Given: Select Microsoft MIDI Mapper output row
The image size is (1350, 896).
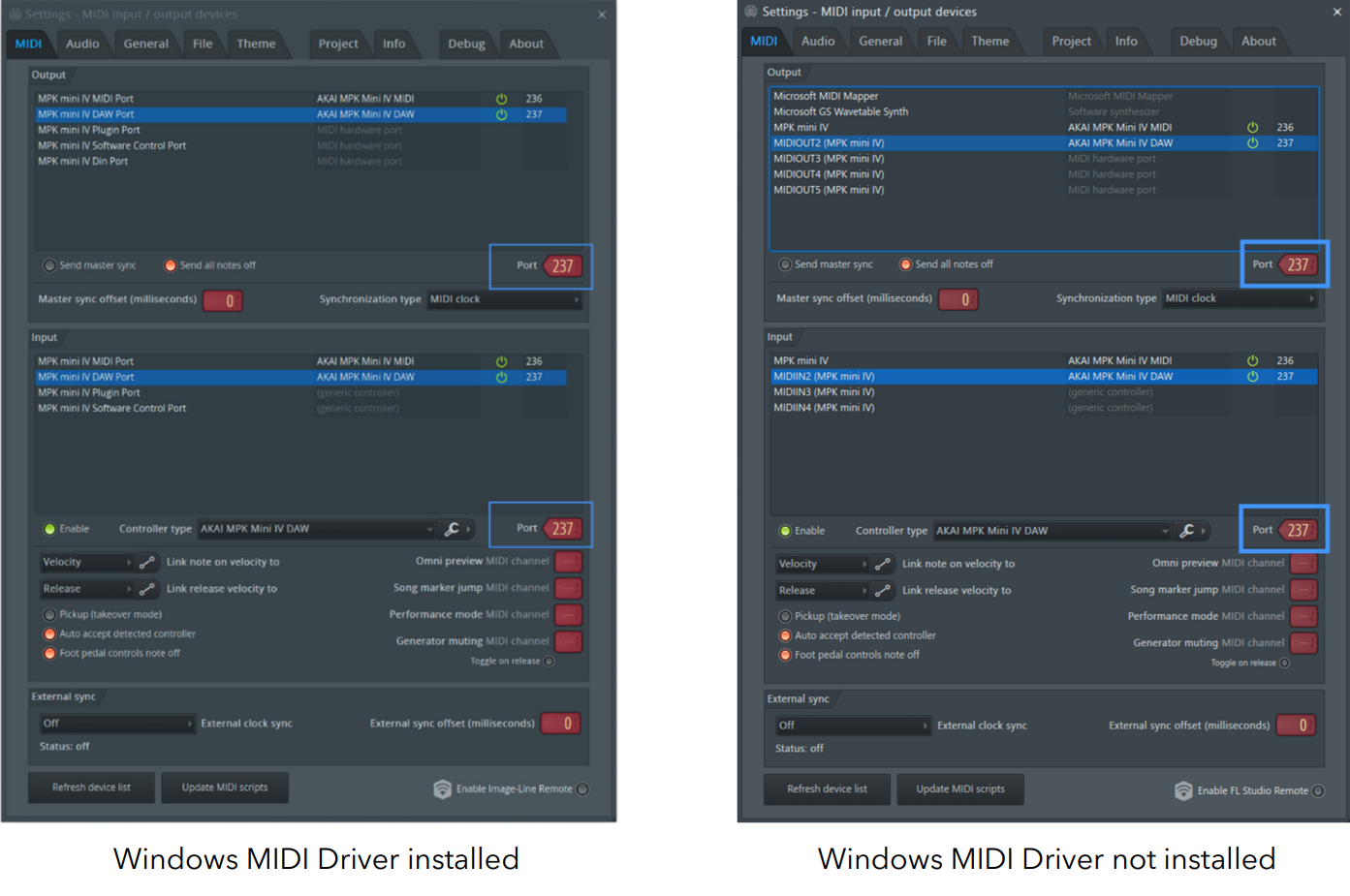Looking at the screenshot, I should [1044, 96].
